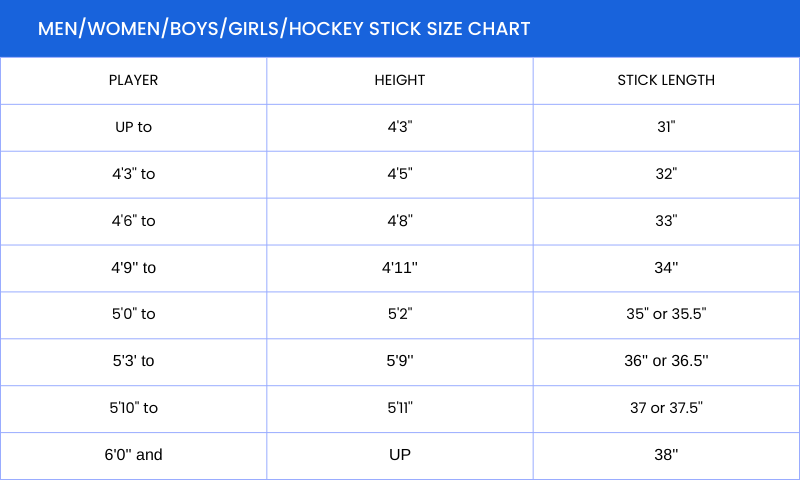Click the 5'9" height cell
The width and height of the screenshot is (800, 480).
click(x=399, y=361)
